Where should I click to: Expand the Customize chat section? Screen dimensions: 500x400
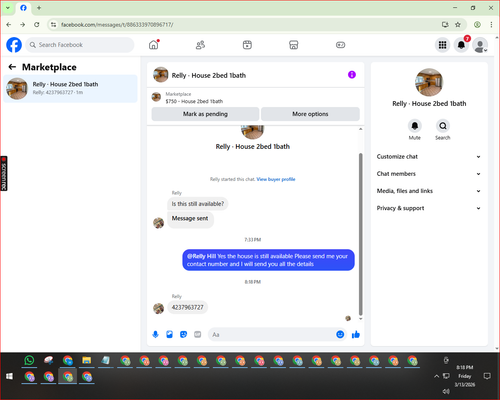(x=429, y=157)
